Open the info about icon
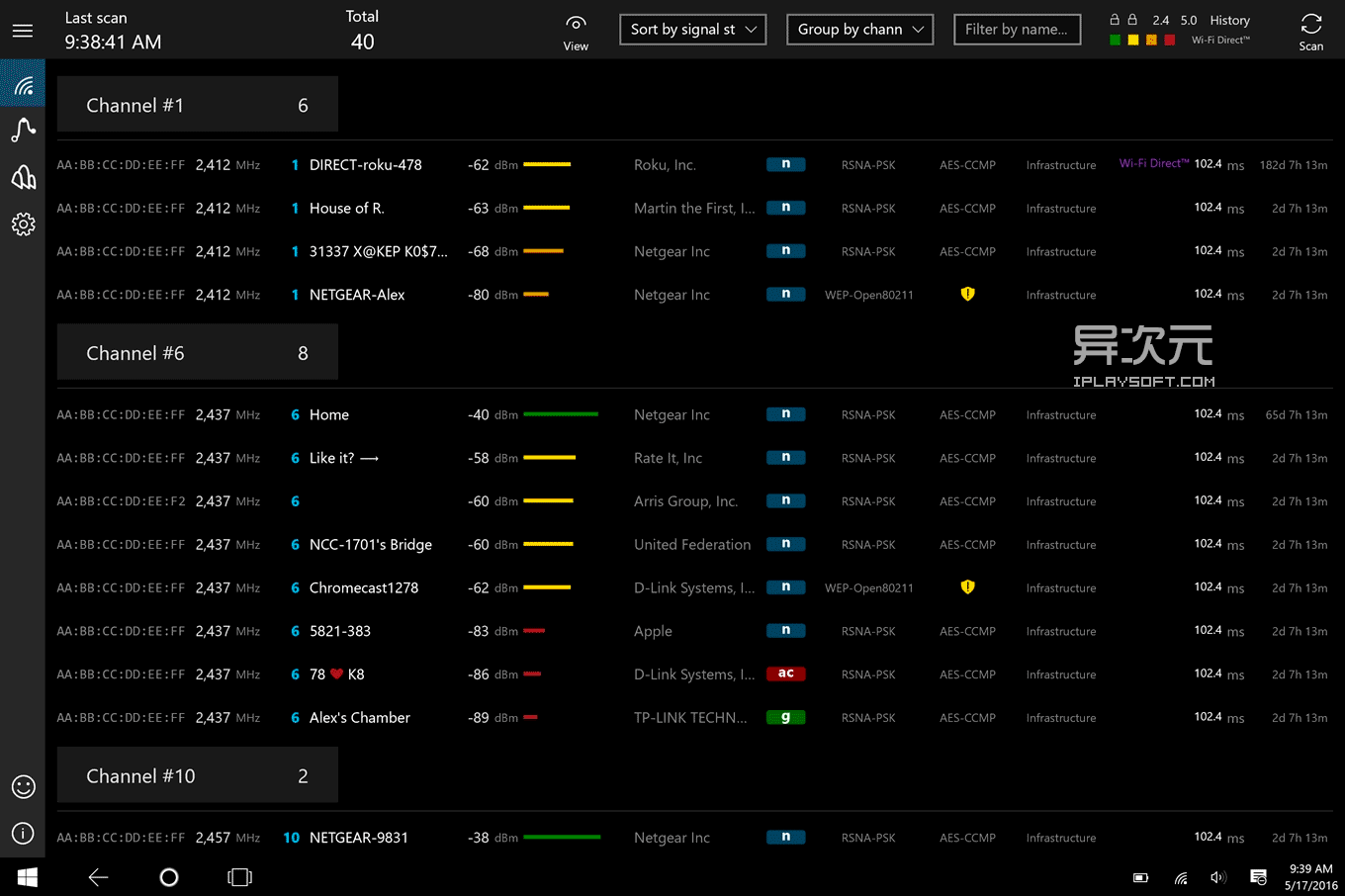This screenshot has width=1345, height=896. coord(23,834)
